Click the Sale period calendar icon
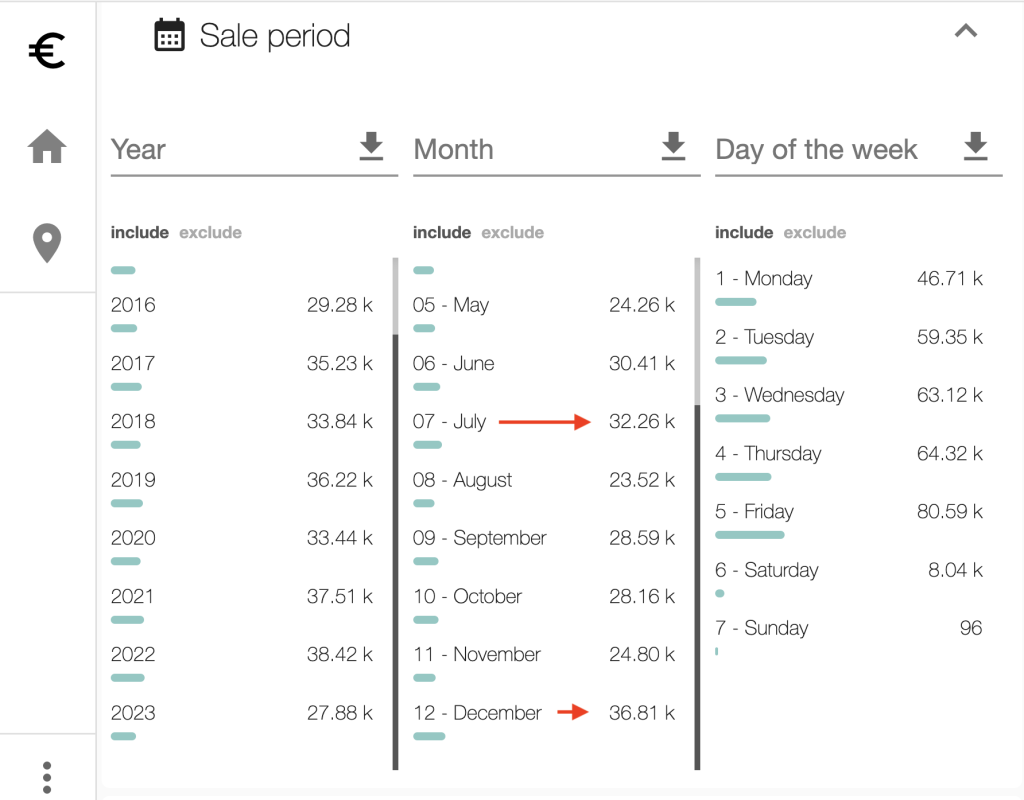This screenshot has width=1024, height=800. pos(169,36)
